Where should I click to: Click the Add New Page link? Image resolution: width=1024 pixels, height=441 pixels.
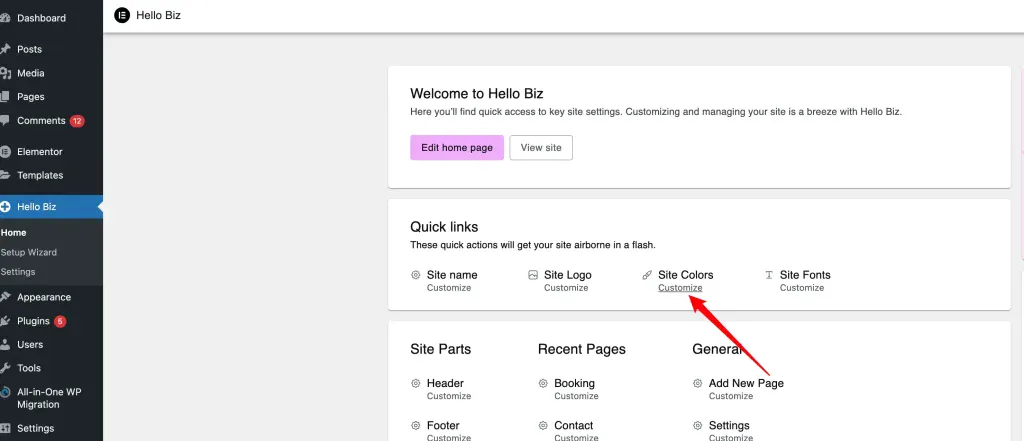click(x=746, y=384)
